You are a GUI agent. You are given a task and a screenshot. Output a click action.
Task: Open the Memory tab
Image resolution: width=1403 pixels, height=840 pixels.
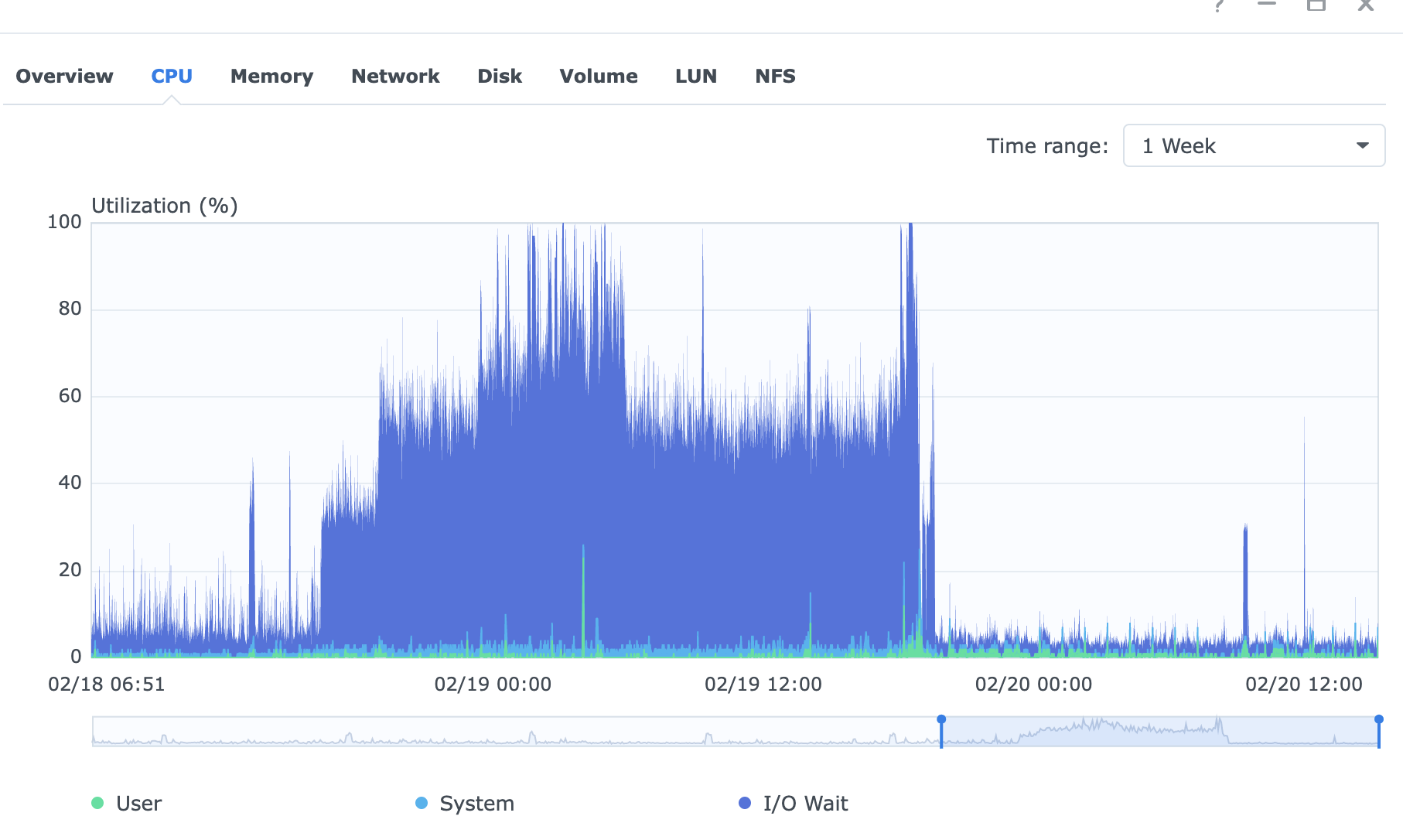pyautogui.click(x=271, y=76)
